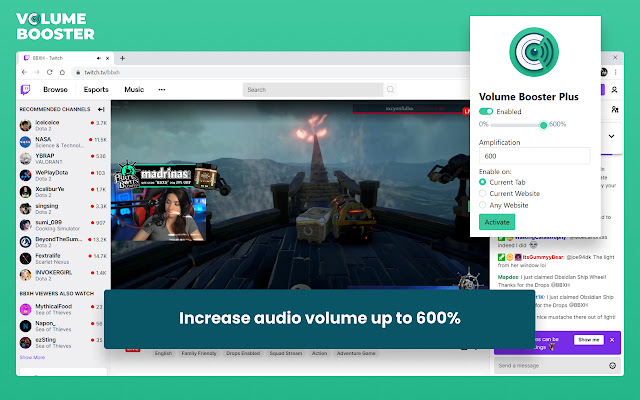Click the English stream tag
Viewport: 640px width, 400px height.
pos(163,353)
